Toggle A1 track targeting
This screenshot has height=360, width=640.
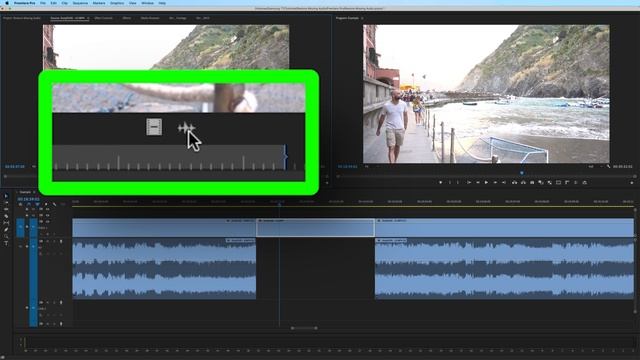(x=33, y=269)
